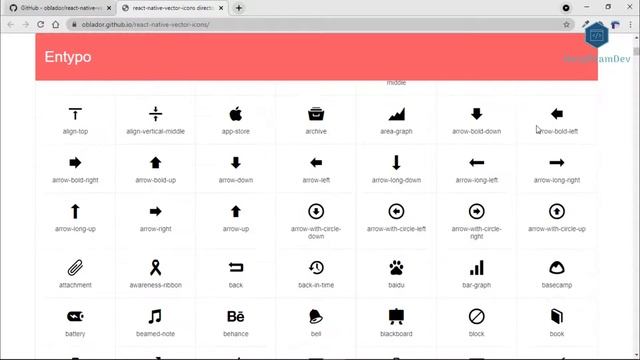Open the Chrome three-dot menu

click(x=631, y=24)
